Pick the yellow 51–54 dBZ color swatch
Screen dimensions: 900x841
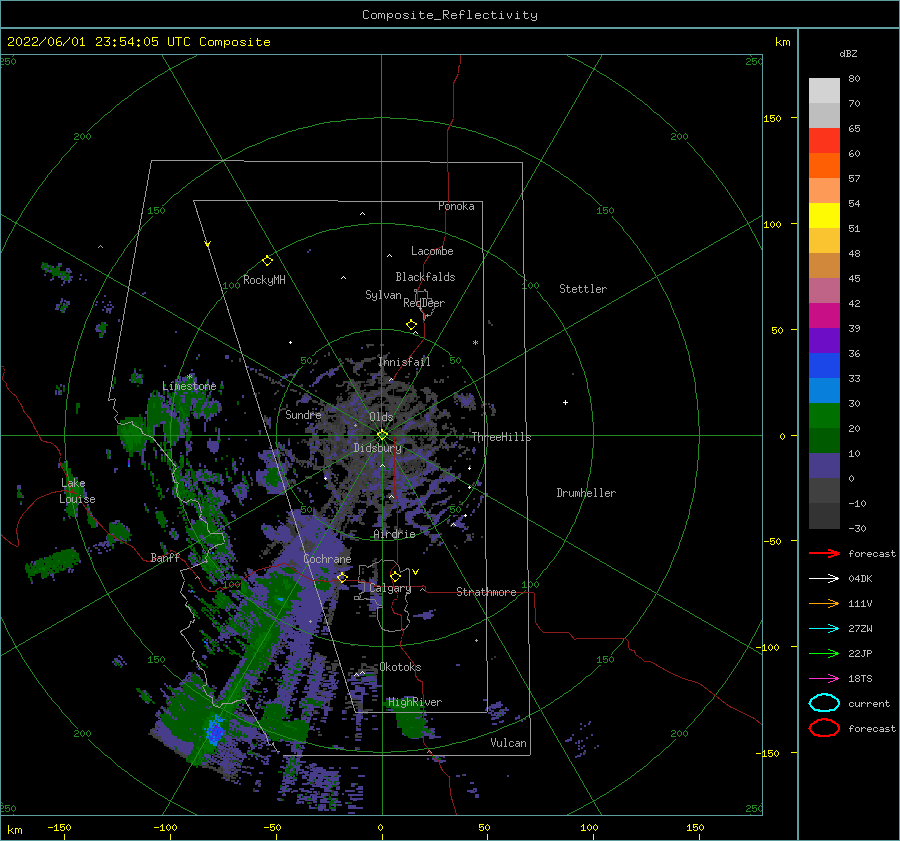[824, 216]
